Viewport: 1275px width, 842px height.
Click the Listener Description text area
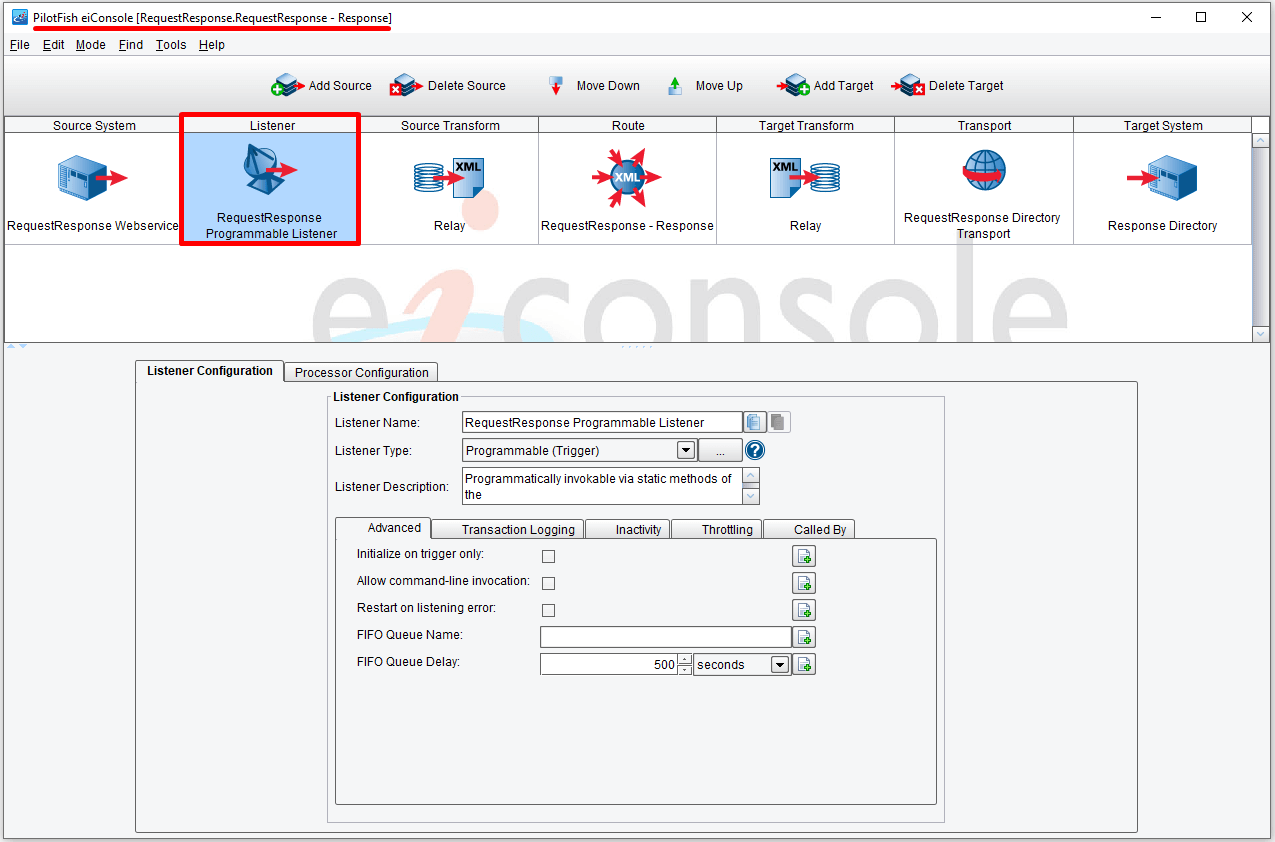tap(602, 486)
